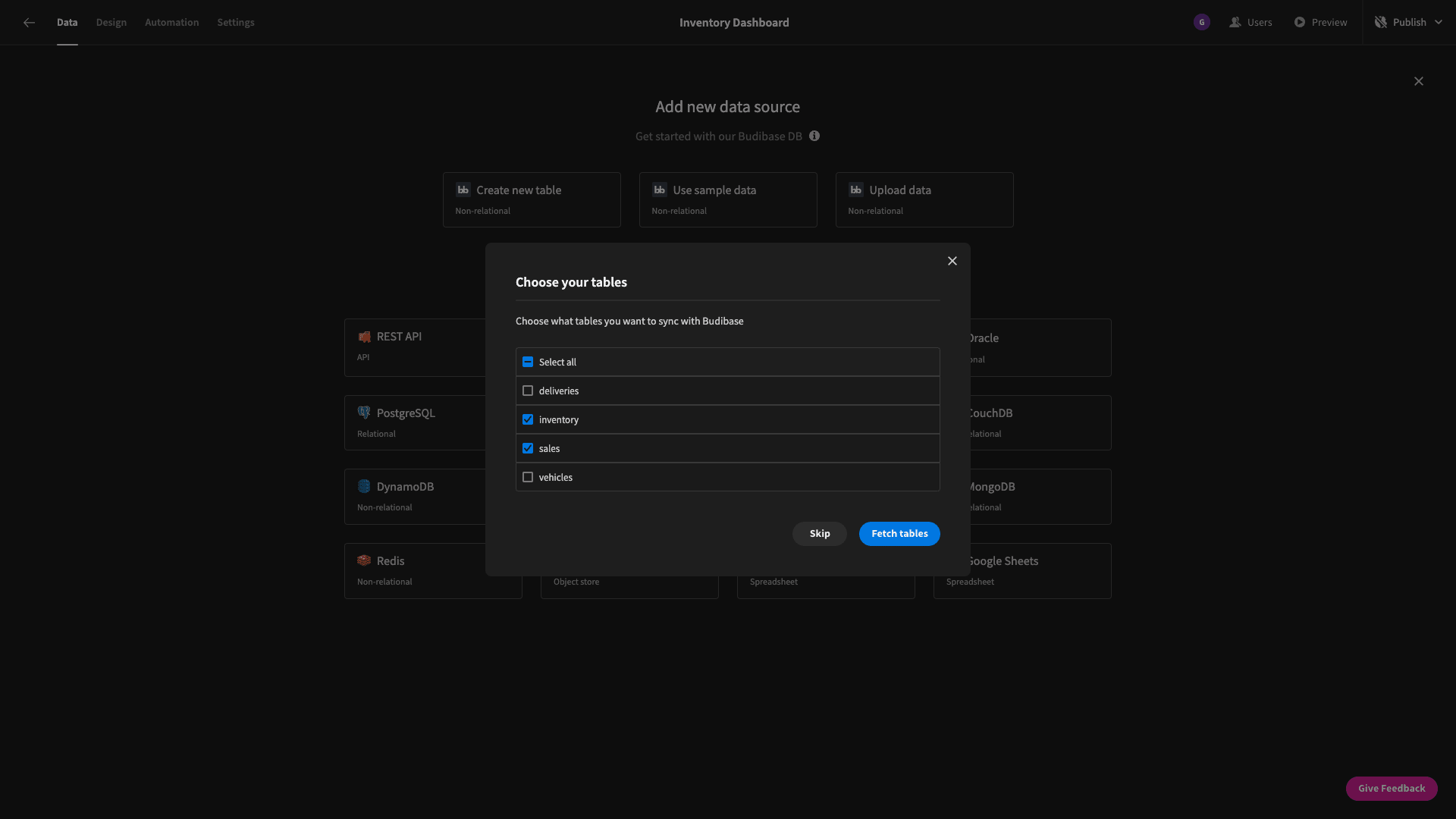Viewport: 1456px width, 819px height.
Task: Click the 'Choose your tables' heading
Action: click(571, 282)
